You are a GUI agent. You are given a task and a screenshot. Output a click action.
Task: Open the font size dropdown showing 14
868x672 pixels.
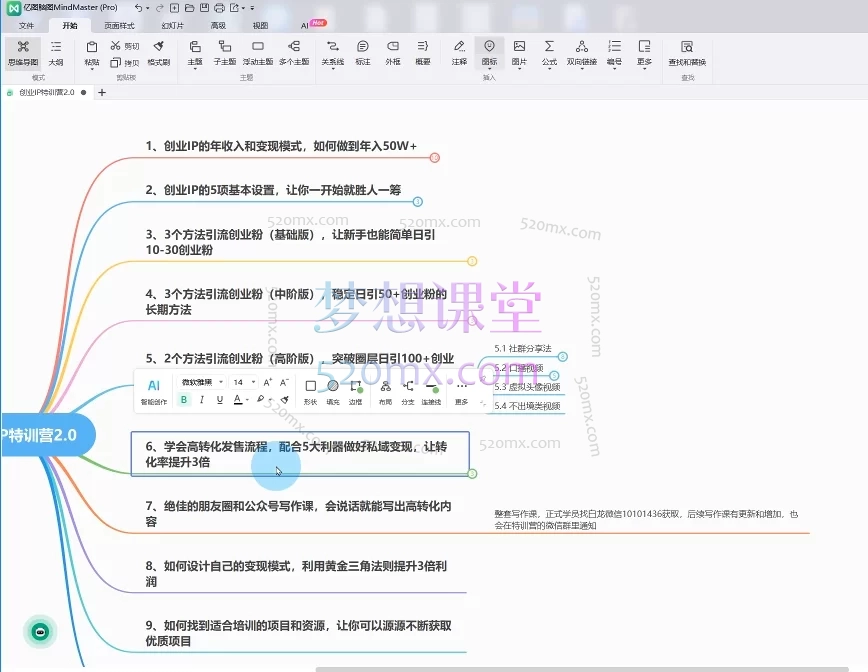pos(244,382)
